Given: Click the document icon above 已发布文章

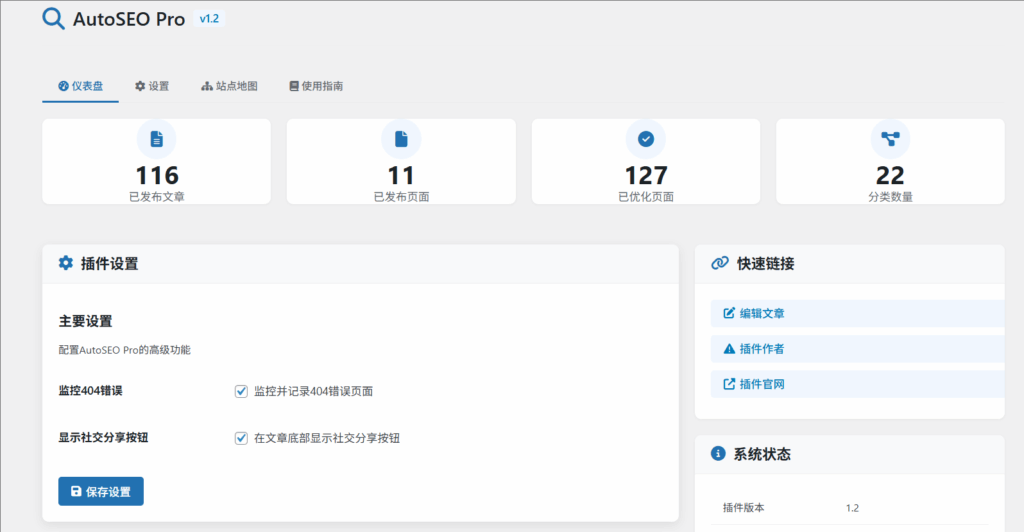Looking at the screenshot, I should coord(157,139).
